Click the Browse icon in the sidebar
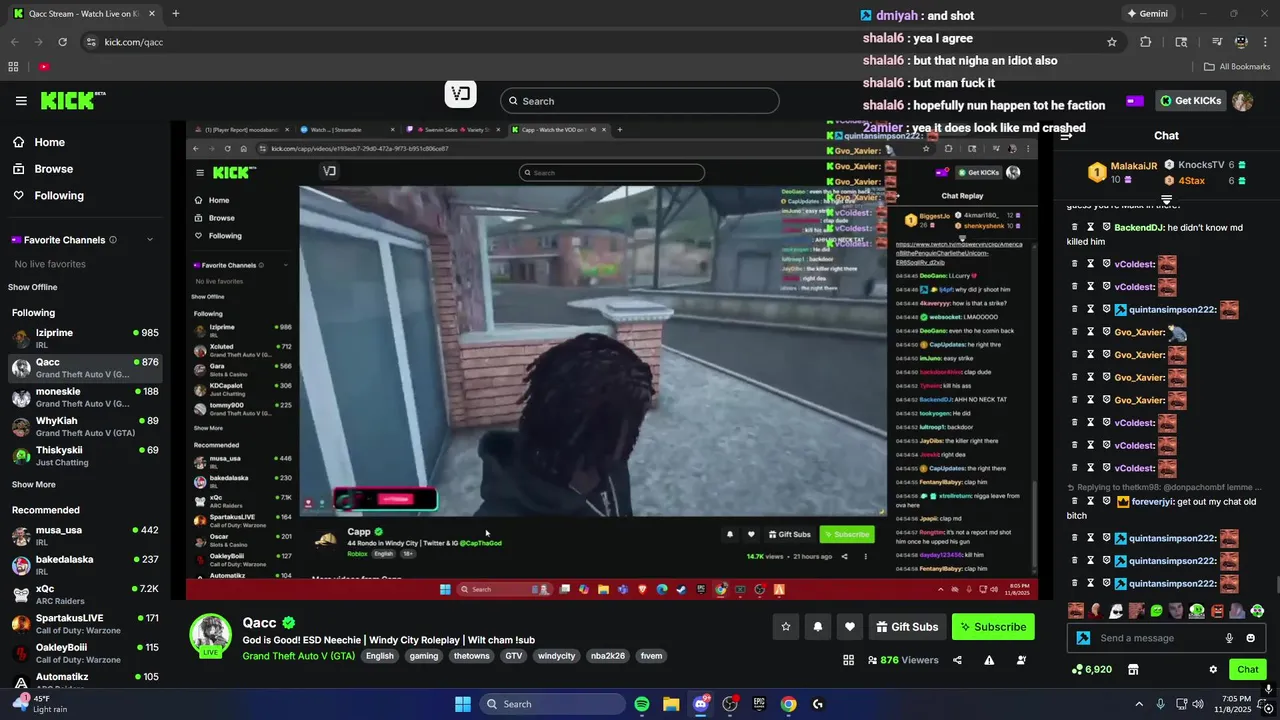This screenshot has height=720, width=1280. coord(19,169)
